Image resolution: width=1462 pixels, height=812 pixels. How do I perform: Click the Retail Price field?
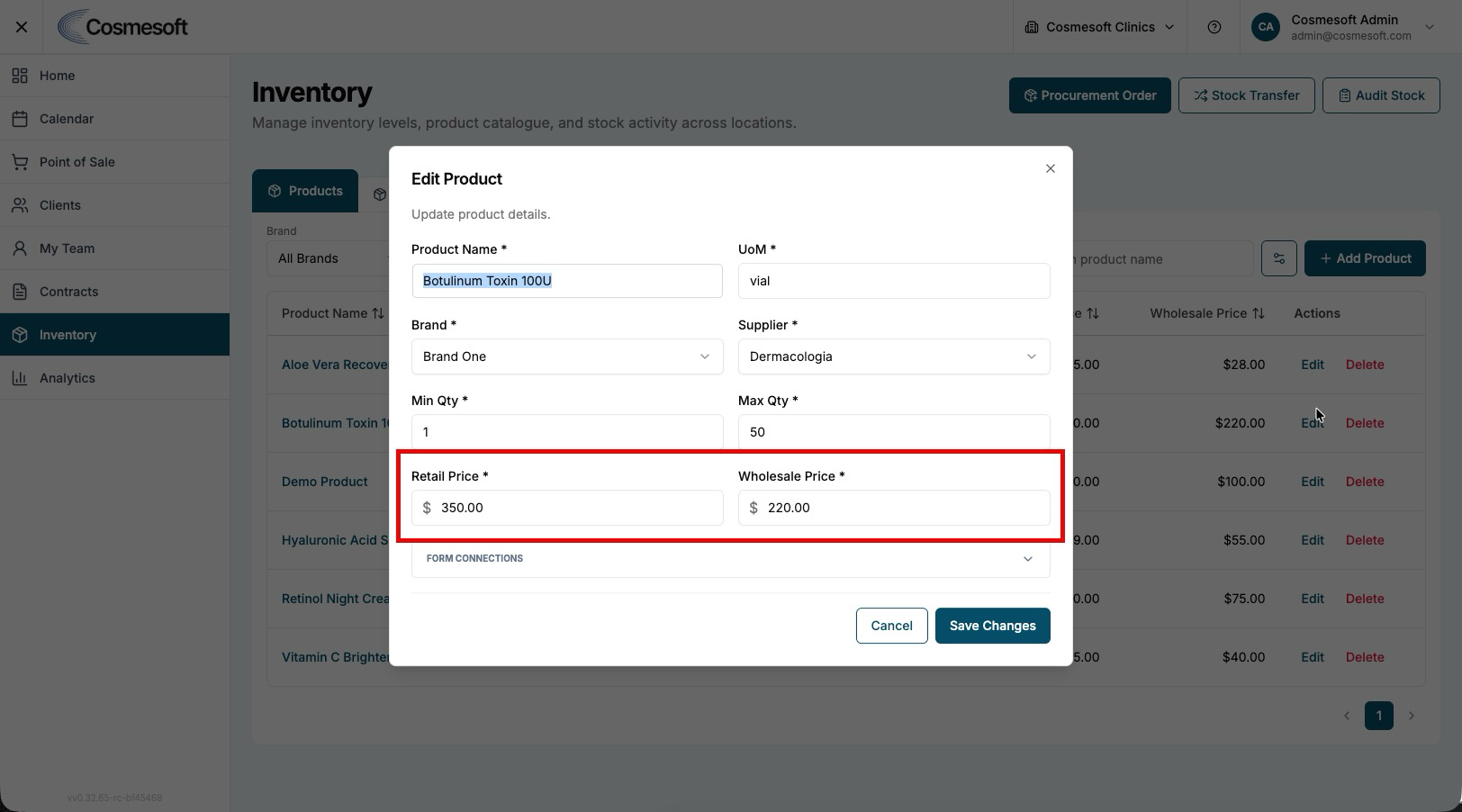[x=567, y=508]
